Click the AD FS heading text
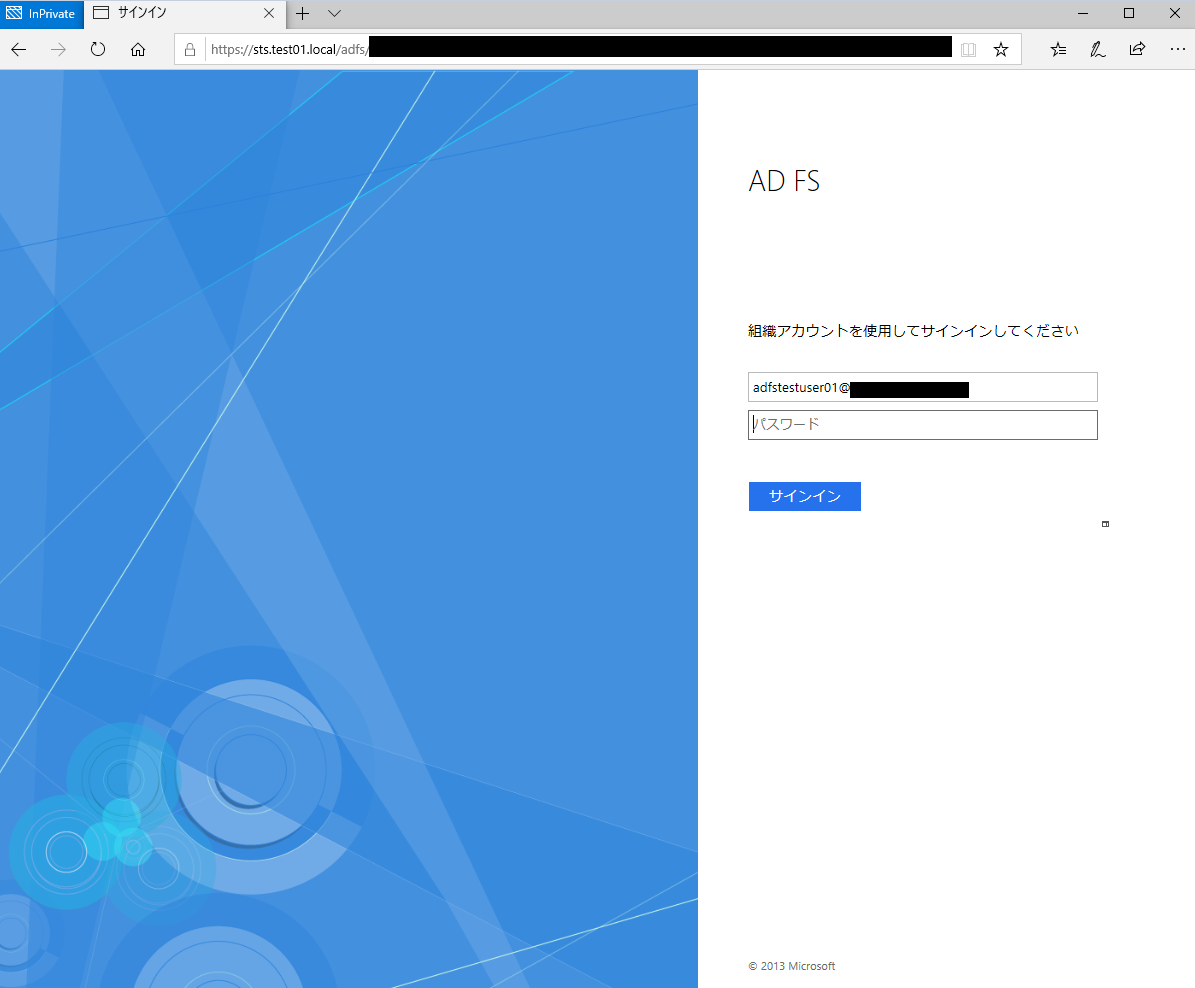The width and height of the screenshot is (1195, 988). pyautogui.click(x=783, y=181)
